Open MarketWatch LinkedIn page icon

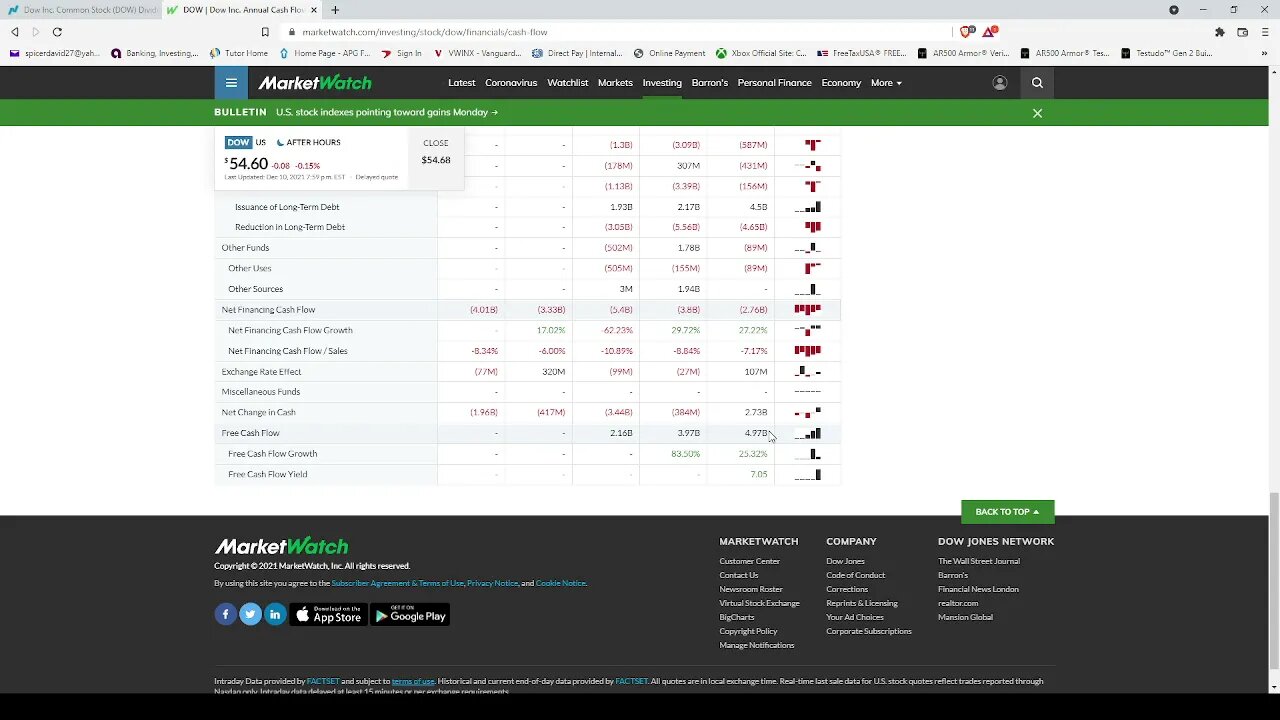(x=275, y=614)
